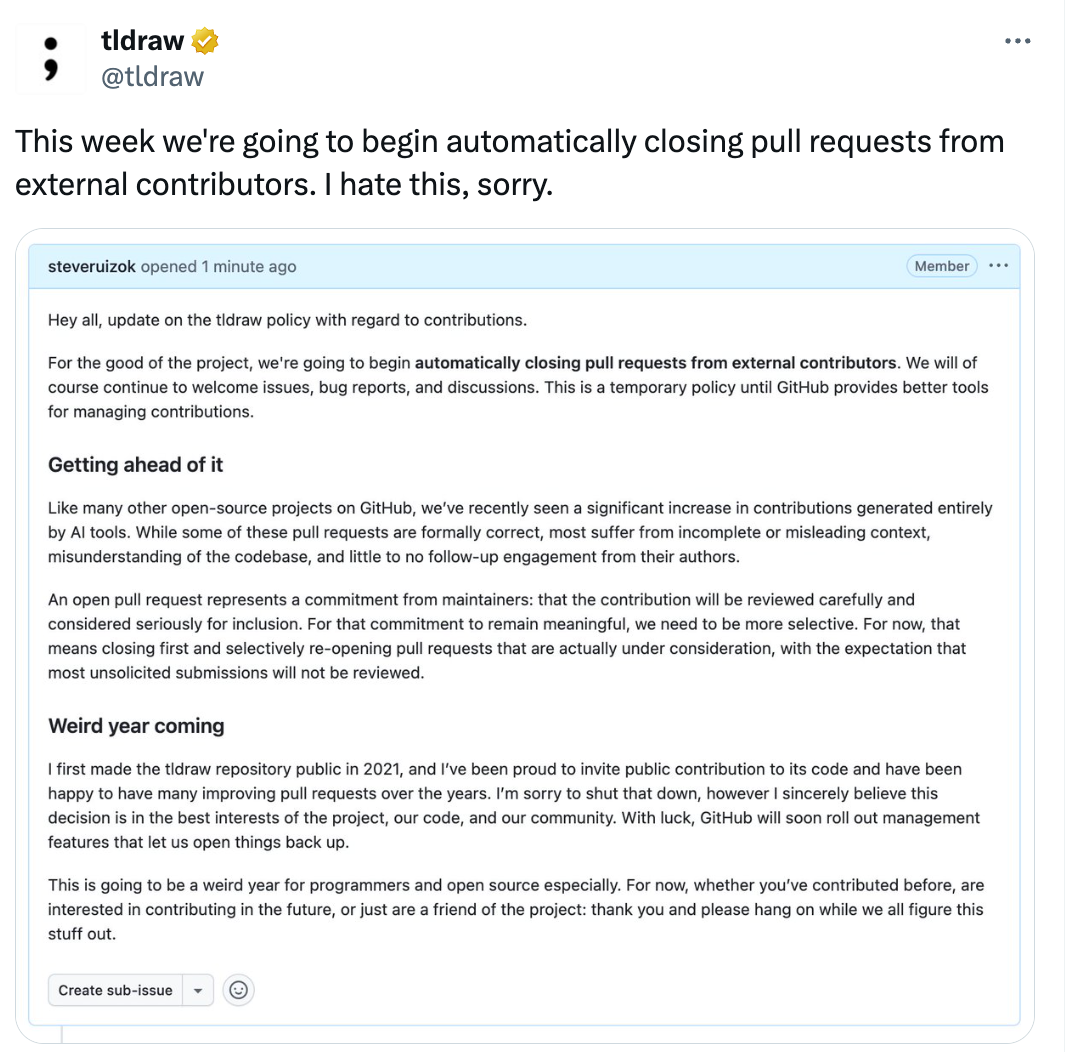
Task: Open the steveruizok author profile link
Action: pyautogui.click(x=92, y=267)
